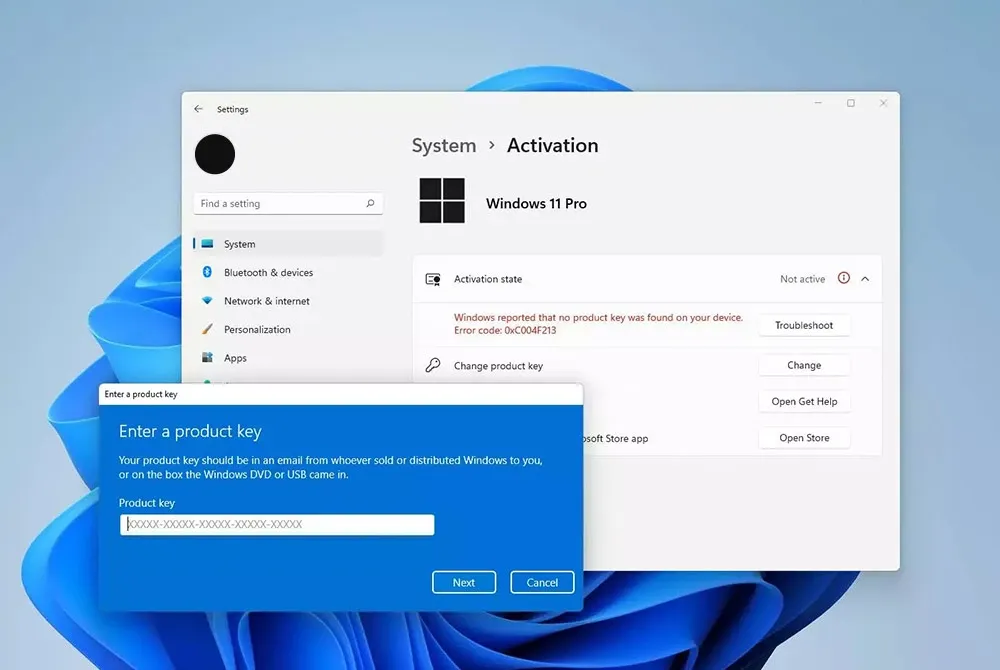Viewport: 1000px width, 670px height.
Task: Click the Enter a product key dialog title bar
Action: pos(341,394)
